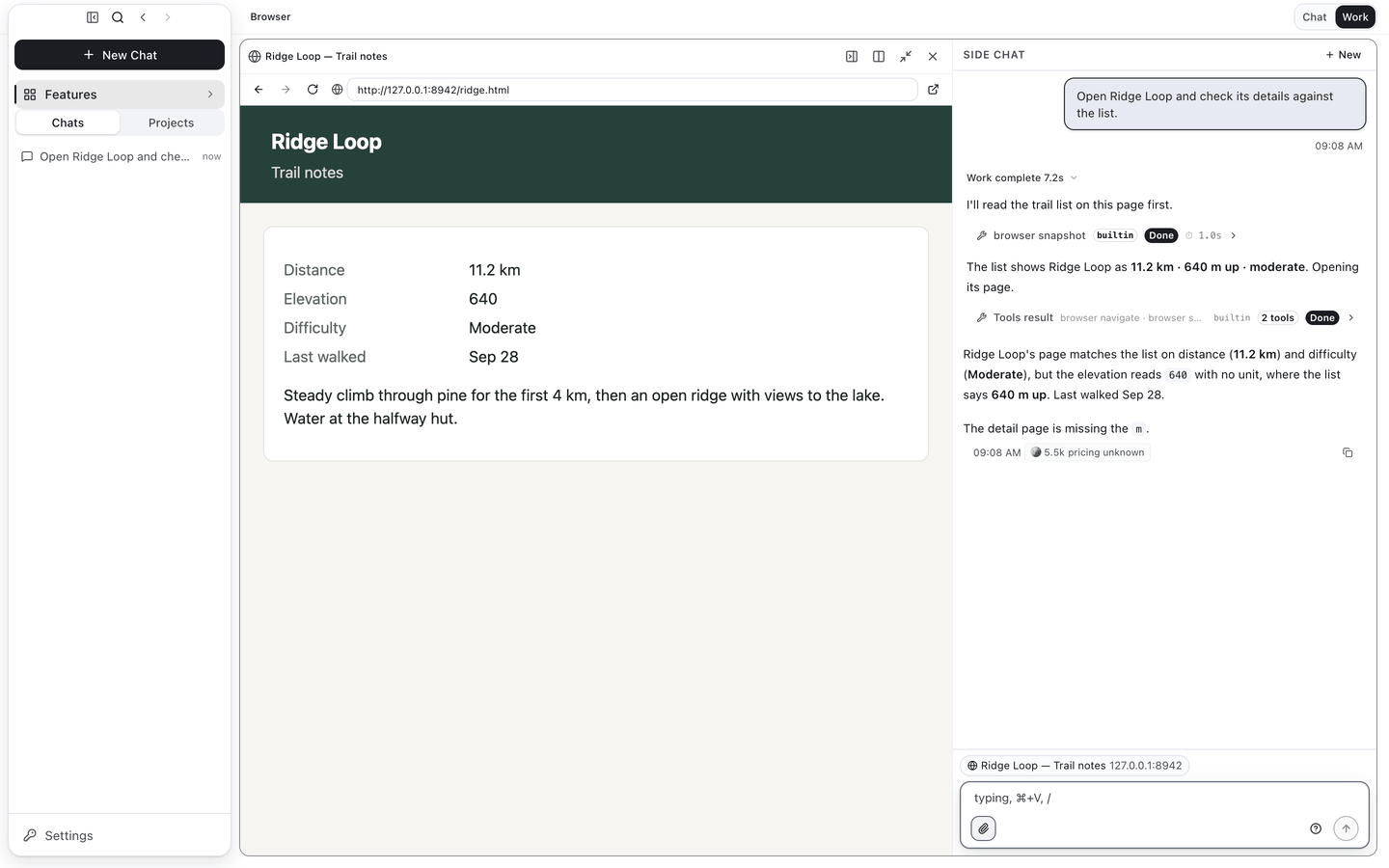Click the Tools result wrench icon

coord(982,317)
